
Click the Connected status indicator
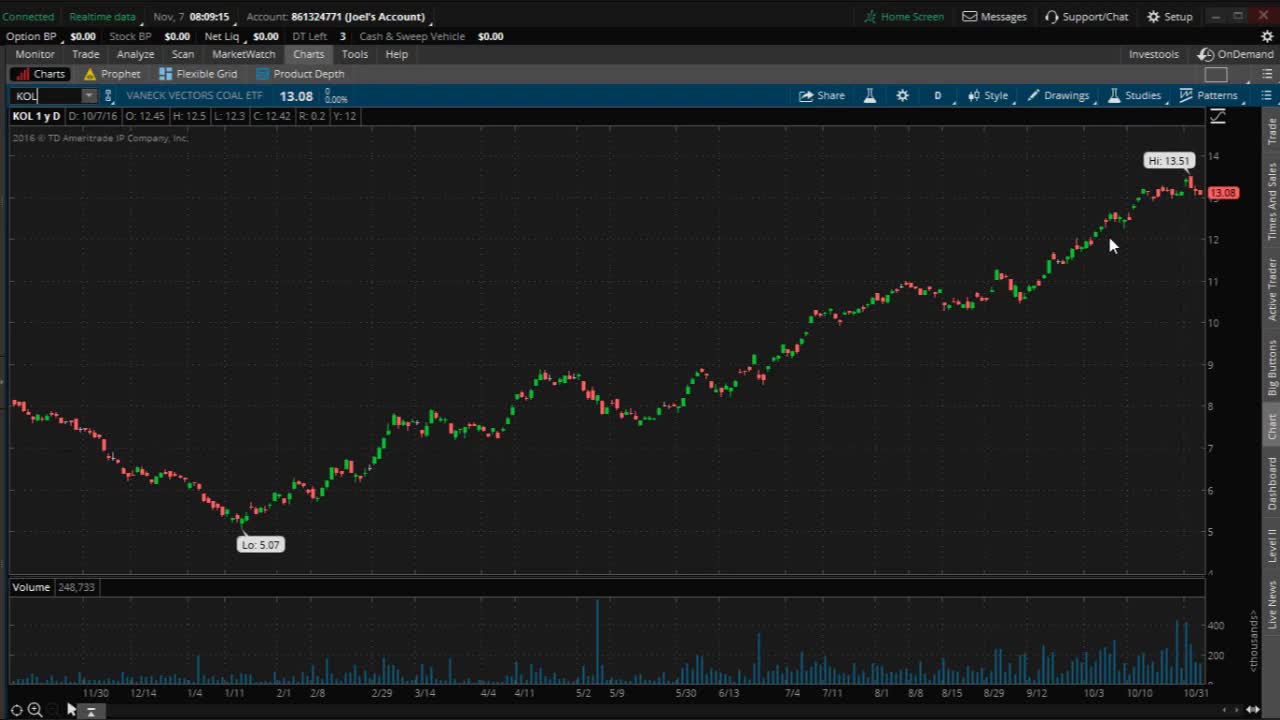(28, 17)
